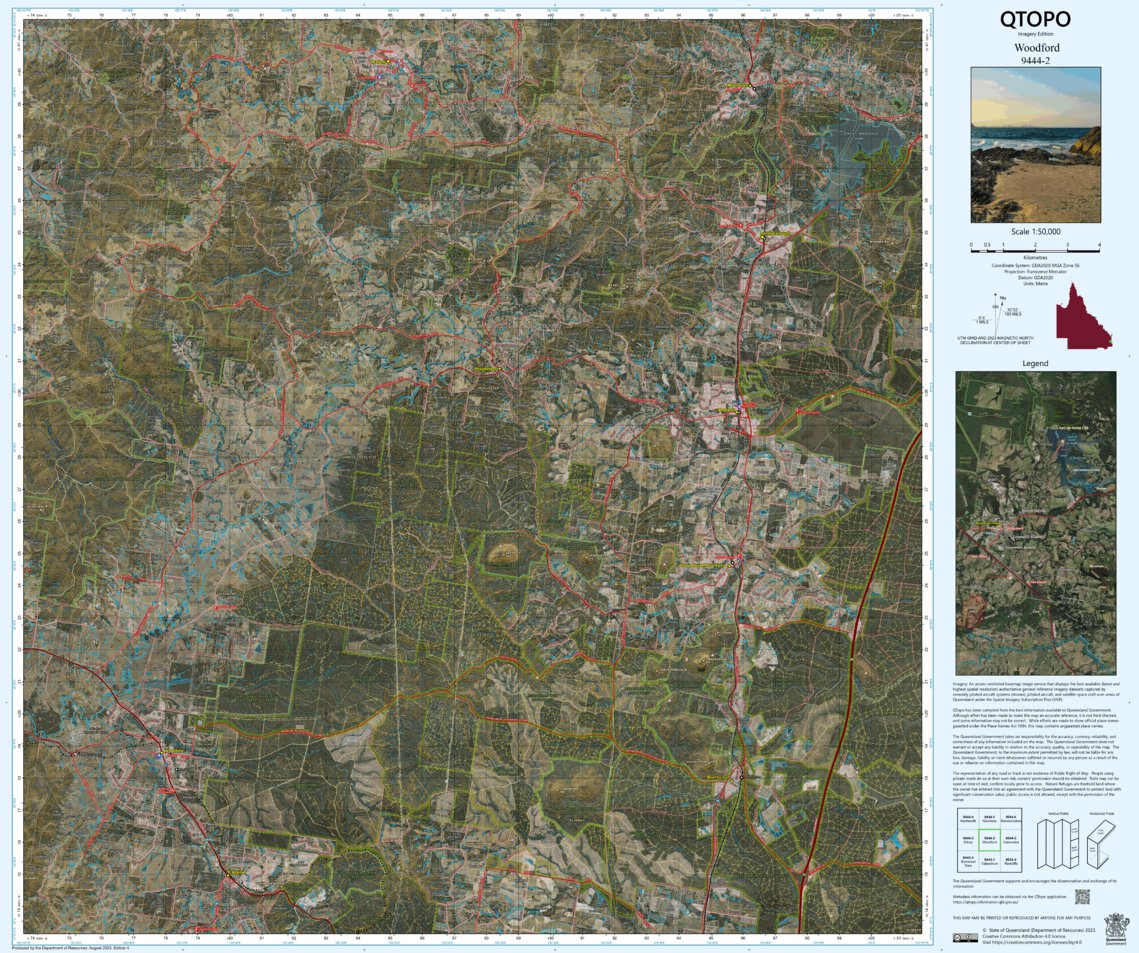The image size is (1139, 953).
Task: Open the qtopo.information.qld.gov.au link
Action: coord(985,901)
